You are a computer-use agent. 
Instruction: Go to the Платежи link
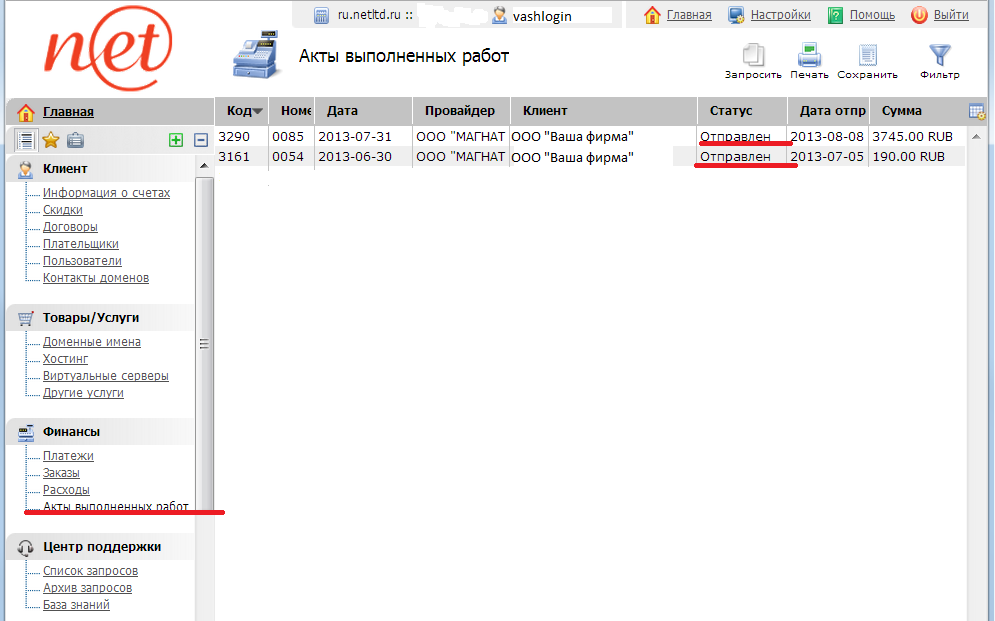(68, 456)
